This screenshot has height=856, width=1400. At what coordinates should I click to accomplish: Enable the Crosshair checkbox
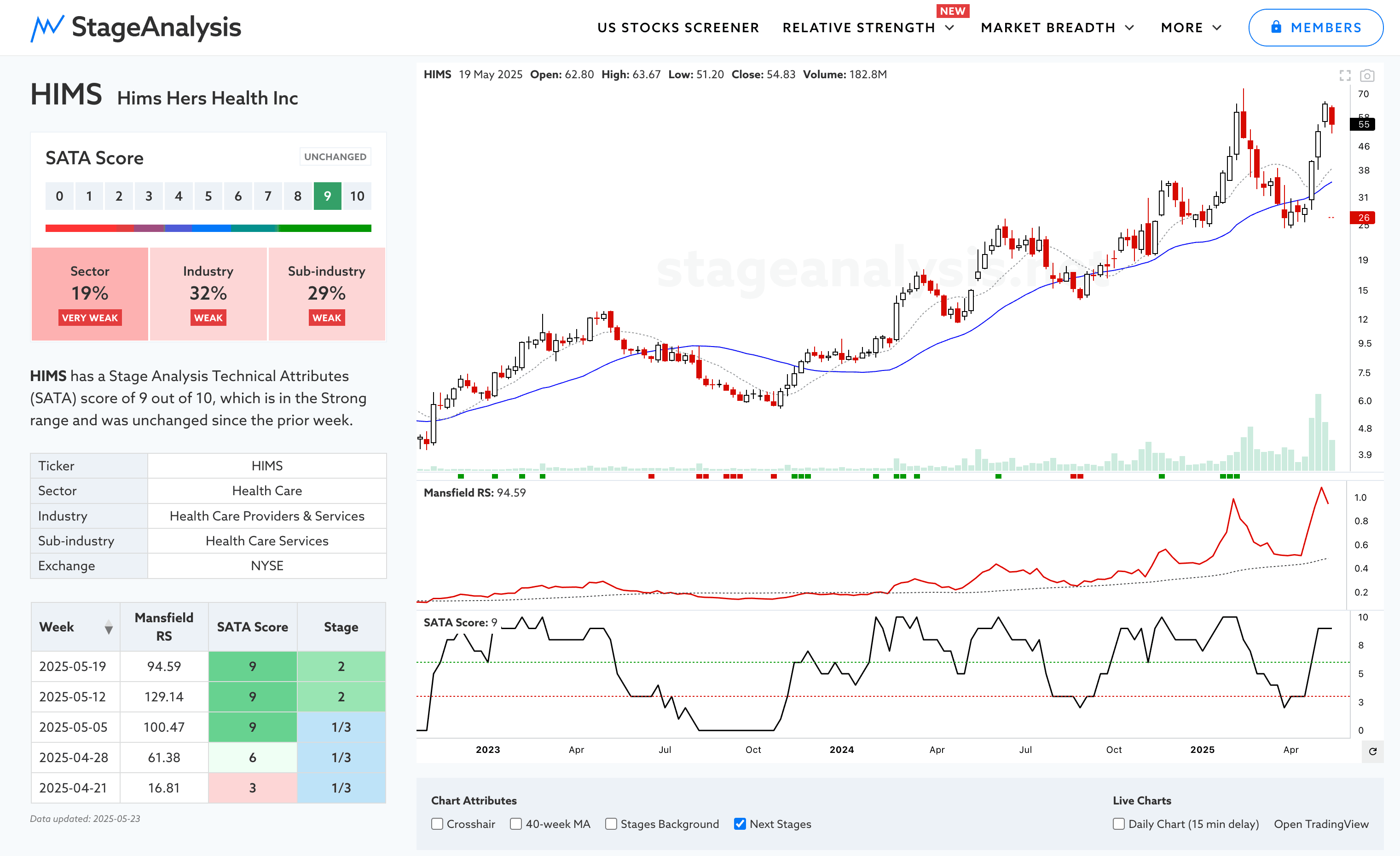[x=437, y=824]
